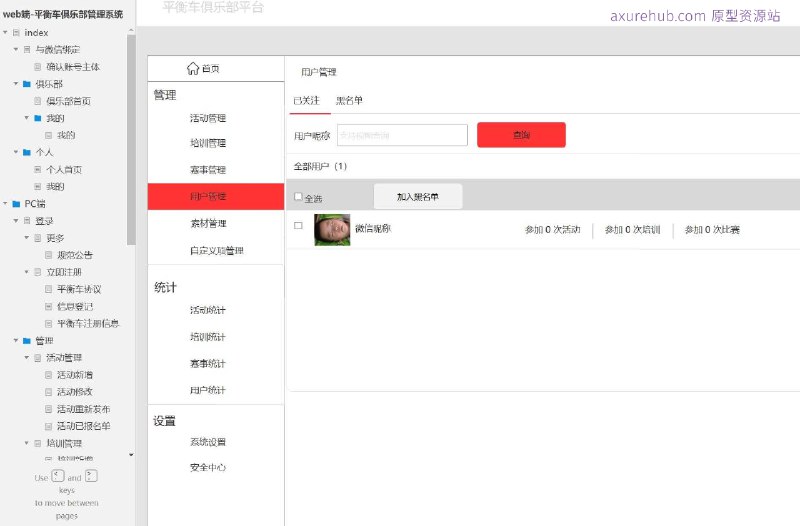Viewport: 800px width, 526px height.
Task: Switch to the 黑名单 tab
Action: coord(349,101)
